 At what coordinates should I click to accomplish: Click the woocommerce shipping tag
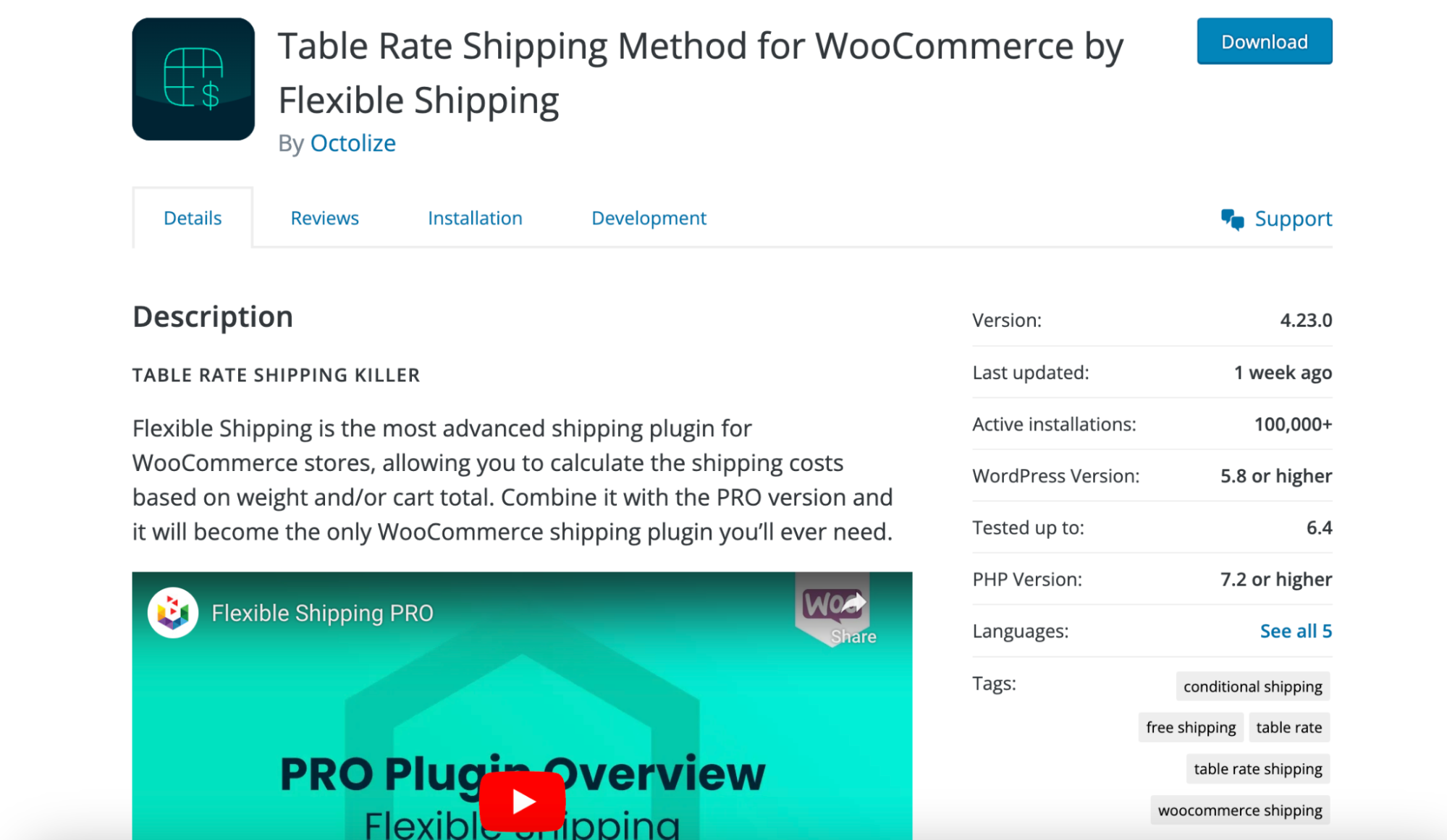pyautogui.click(x=1237, y=810)
